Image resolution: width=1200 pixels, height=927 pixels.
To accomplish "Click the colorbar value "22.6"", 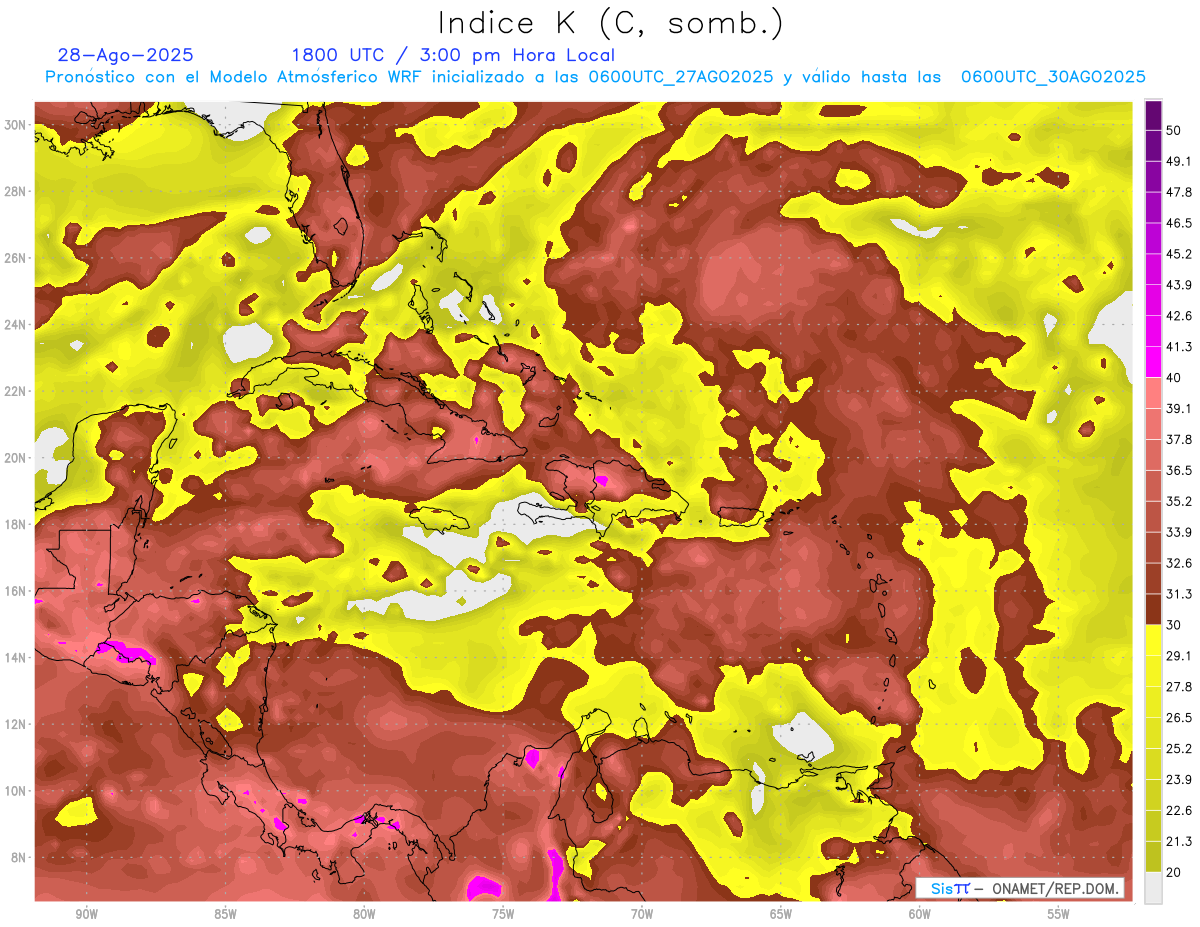I will [1178, 810].
